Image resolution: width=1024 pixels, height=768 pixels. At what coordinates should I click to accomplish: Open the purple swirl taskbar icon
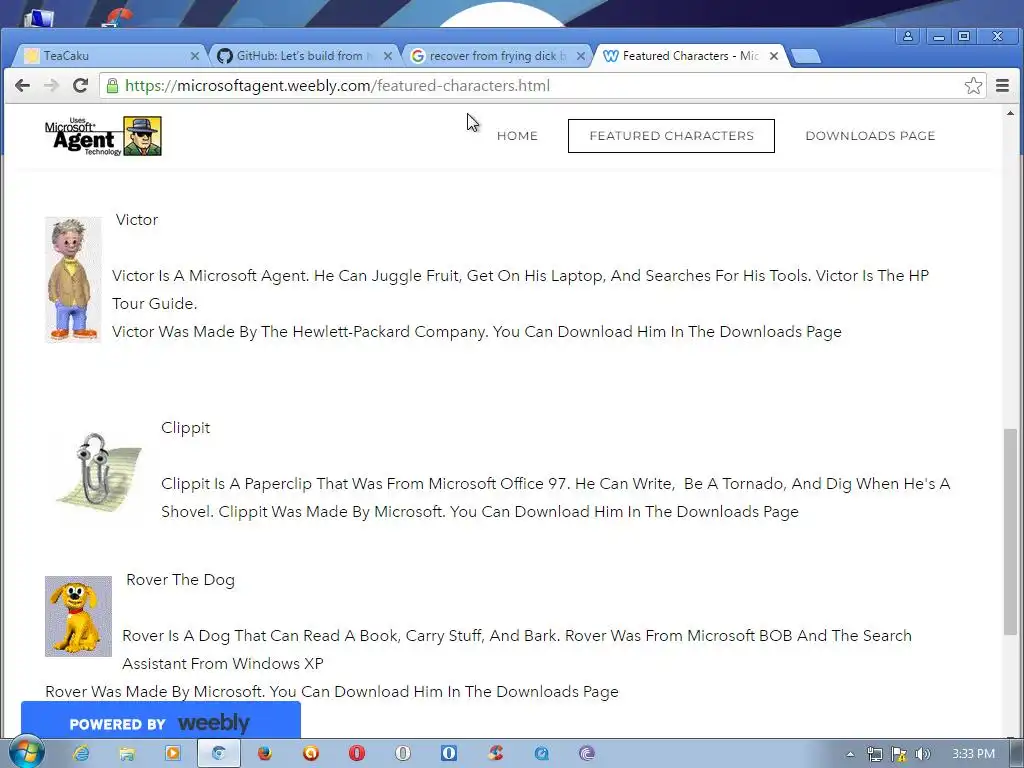pos(586,754)
